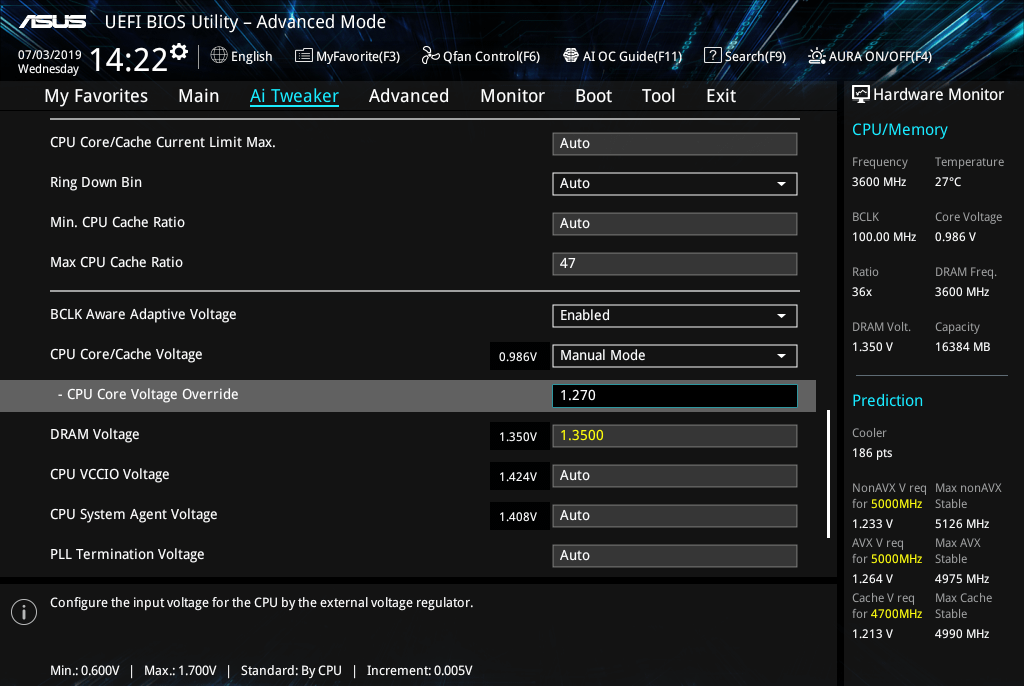The image size is (1024, 686).
Task: Open the Monitor tab
Action: [x=513, y=96]
